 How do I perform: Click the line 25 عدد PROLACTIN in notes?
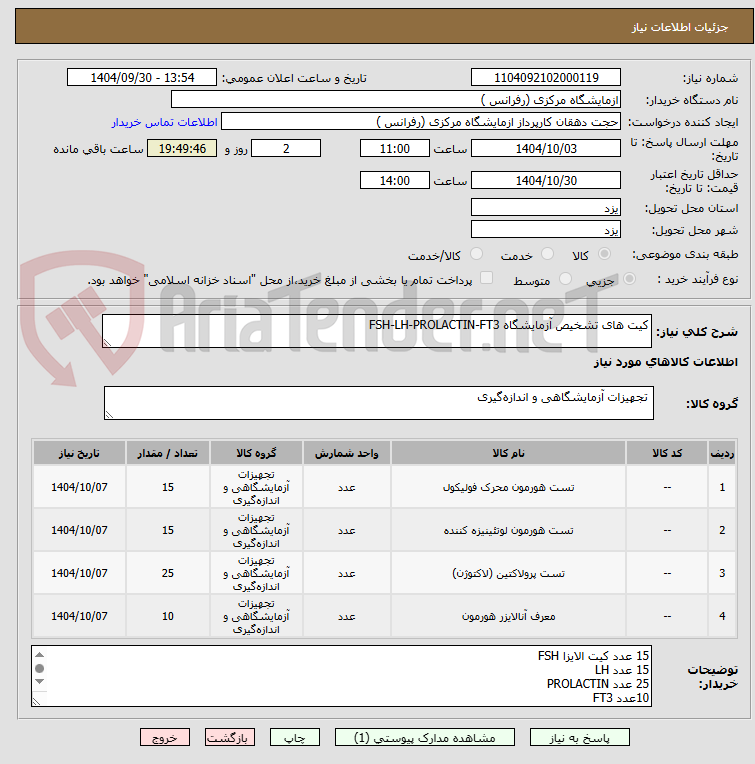point(598,684)
